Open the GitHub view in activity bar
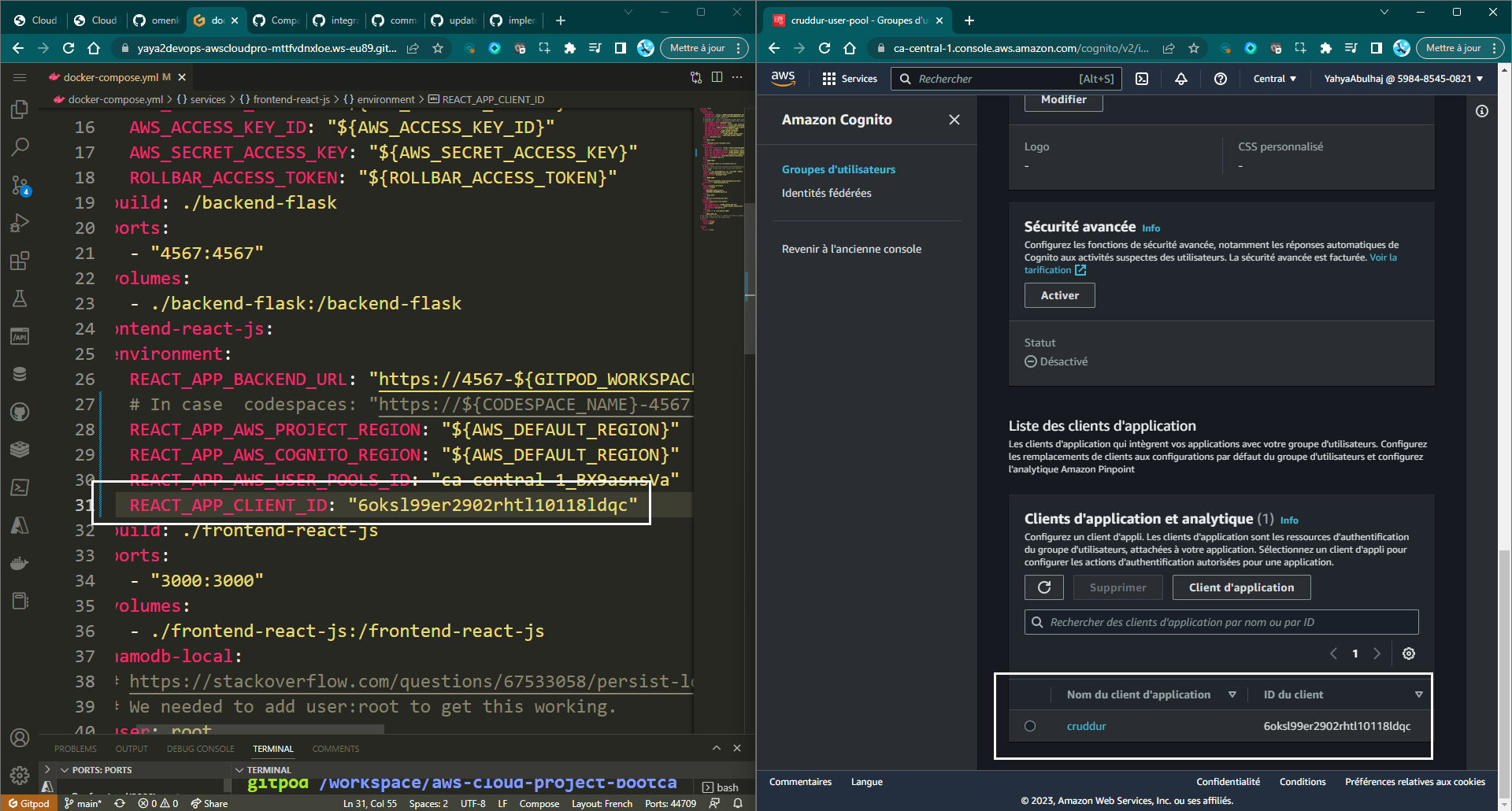This screenshot has width=1512, height=811. pyautogui.click(x=20, y=412)
